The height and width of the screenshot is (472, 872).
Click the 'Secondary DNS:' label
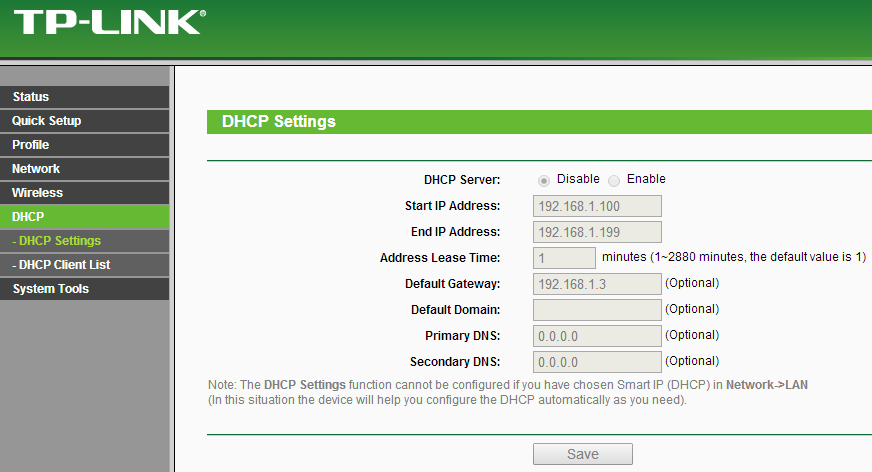click(455, 362)
